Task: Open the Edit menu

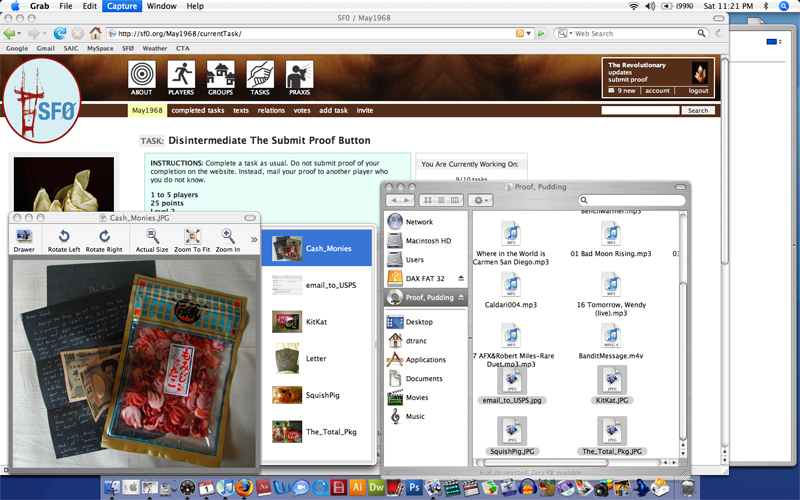Action: [x=89, y=6]
